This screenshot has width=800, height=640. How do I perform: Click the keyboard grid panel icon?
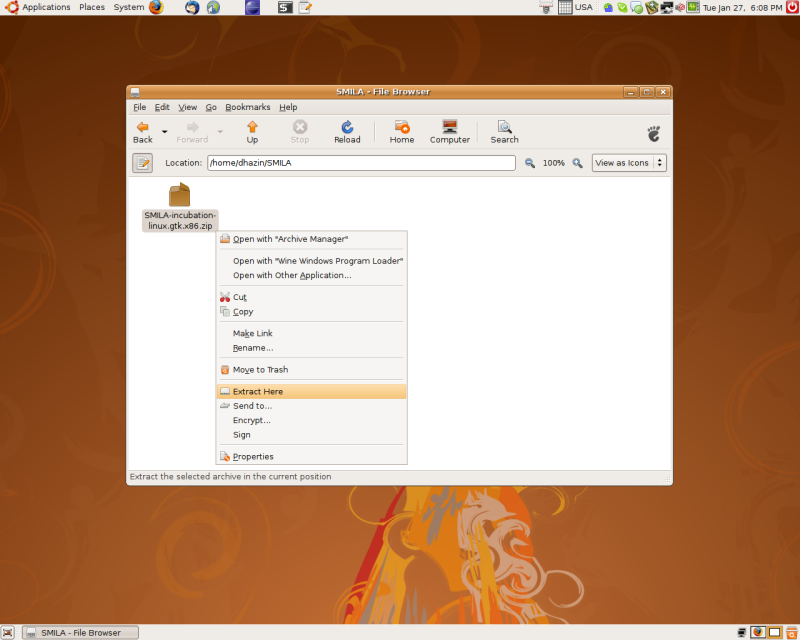(565, 7)
